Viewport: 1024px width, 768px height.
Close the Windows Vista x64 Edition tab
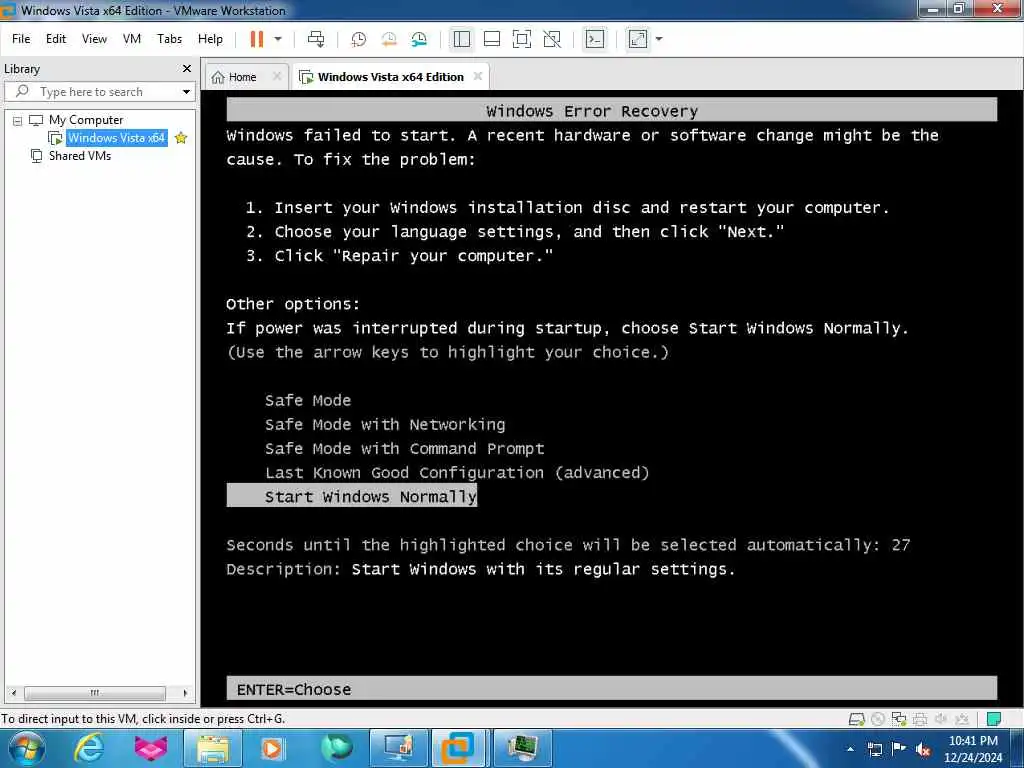coord(478,76)
